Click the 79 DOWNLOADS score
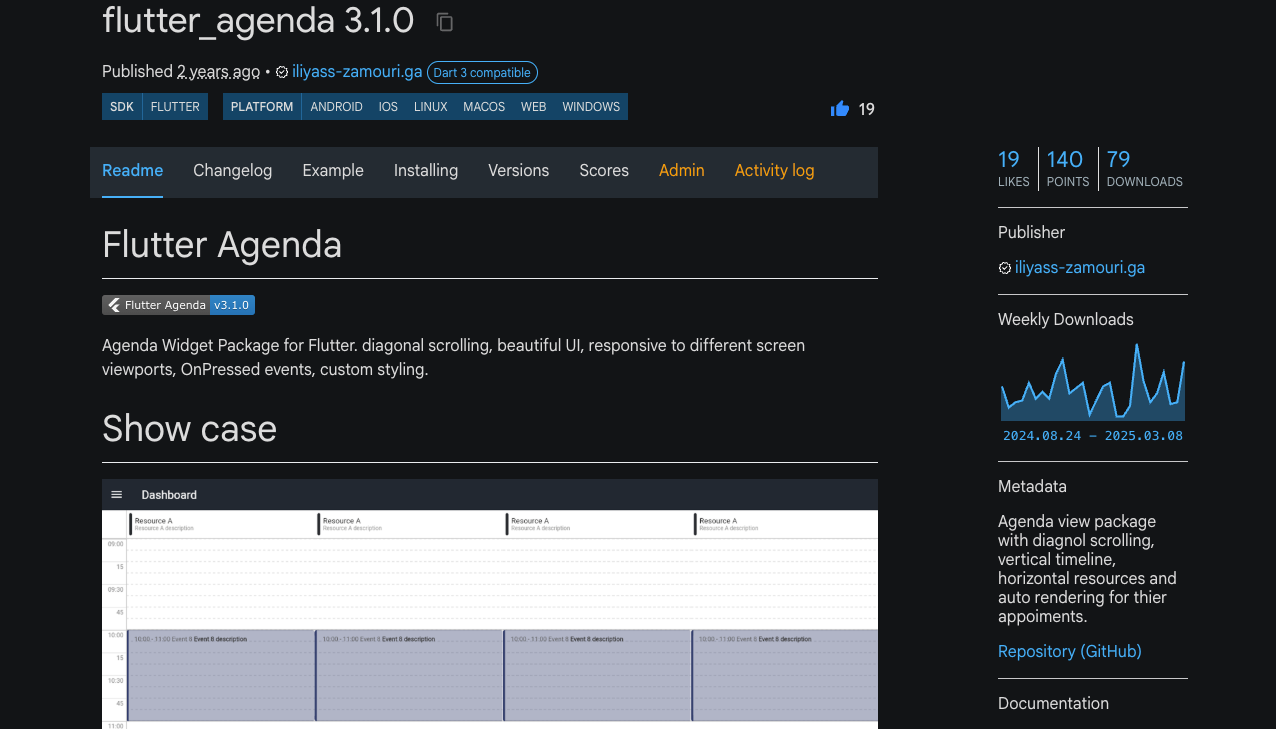1276x729 pixels. [x=1144, y=168]
